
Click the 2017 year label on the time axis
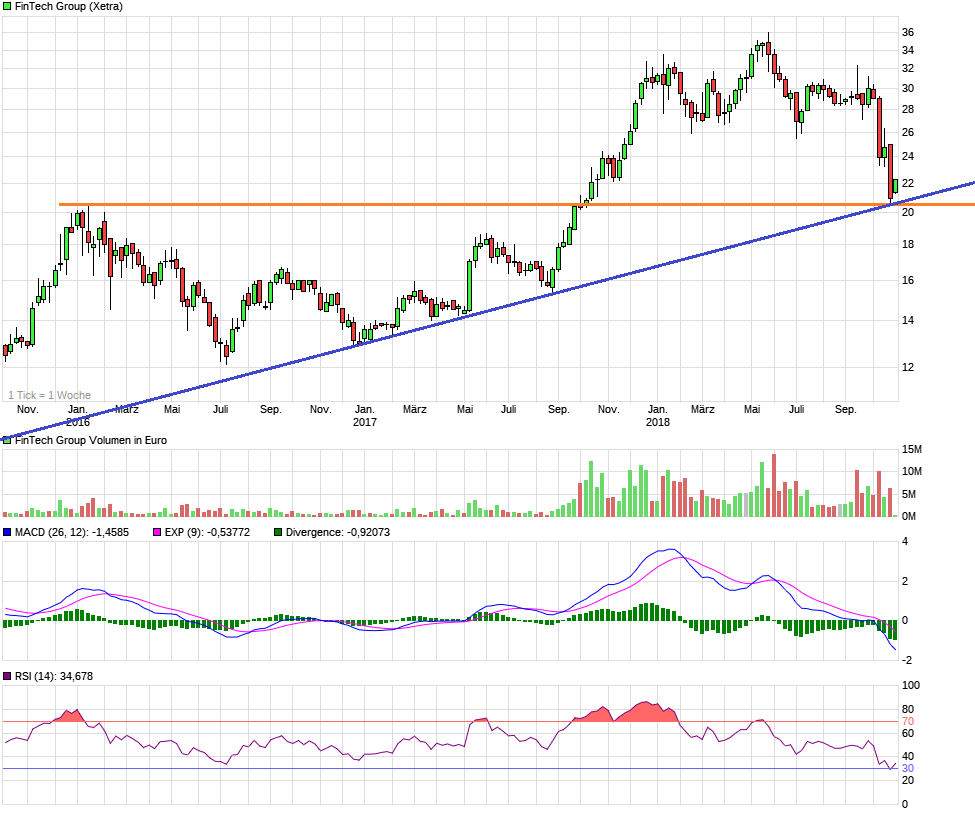364,422
